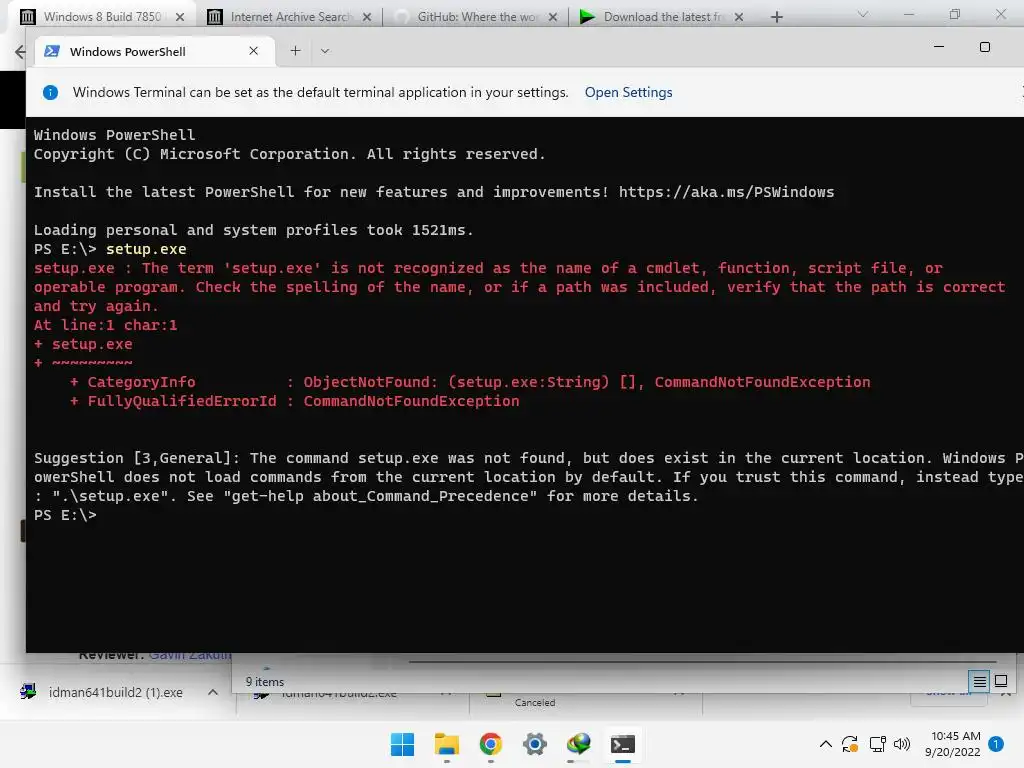Open a new browser tab
The width and height of the screenshot is (1024, 768).
click(x=776, y=17)
